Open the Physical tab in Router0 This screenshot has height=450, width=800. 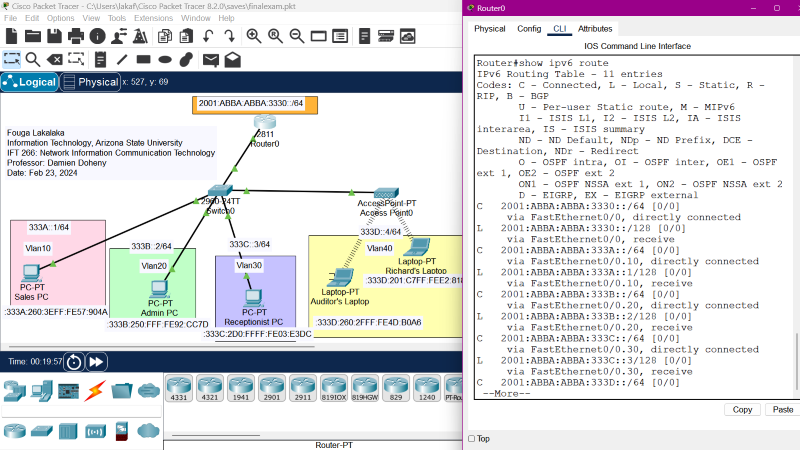489,29
